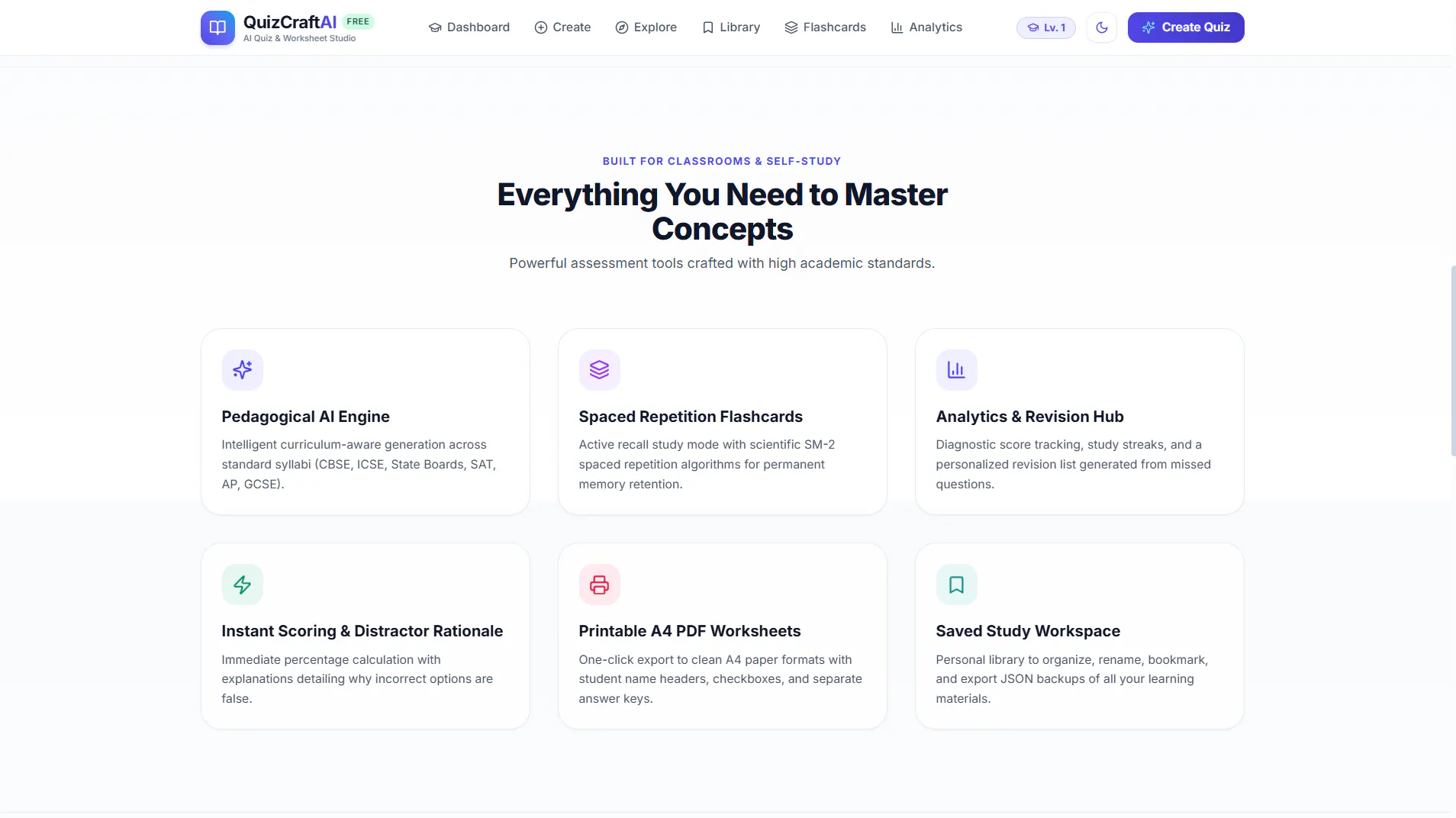The height and width of the screenshot is (818, 1456).
Task: Click the graduation cap icon beside Dashboard
Action: [x=435, y=27]
